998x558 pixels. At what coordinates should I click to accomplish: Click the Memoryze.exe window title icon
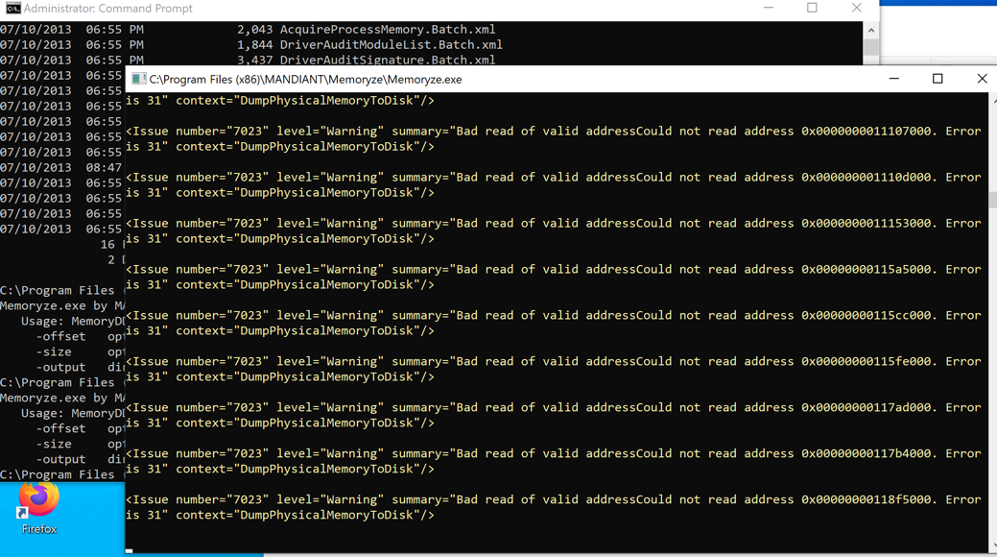coord(139,80)
